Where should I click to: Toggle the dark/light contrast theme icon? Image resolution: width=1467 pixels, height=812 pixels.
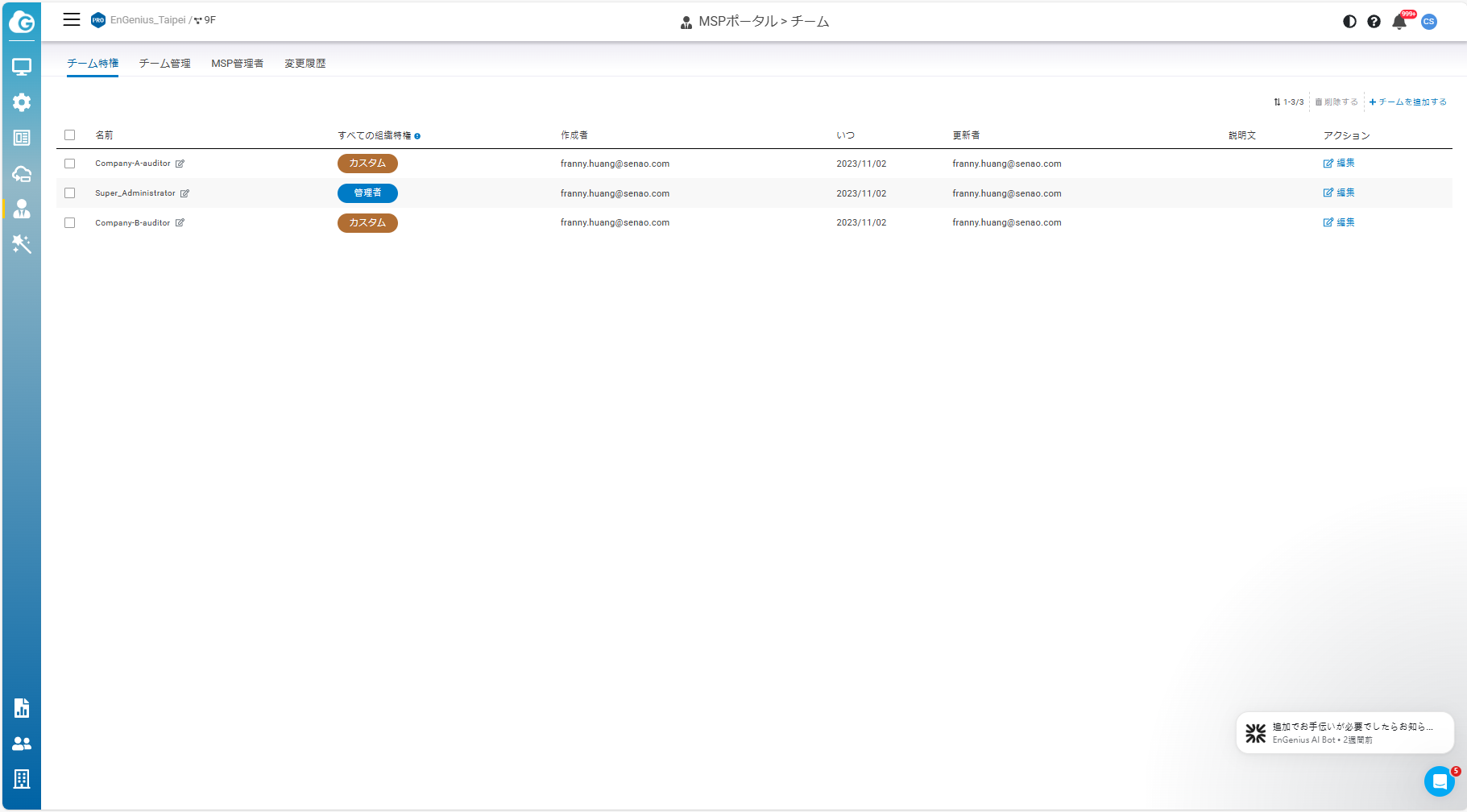click(x=1349, y=22)
